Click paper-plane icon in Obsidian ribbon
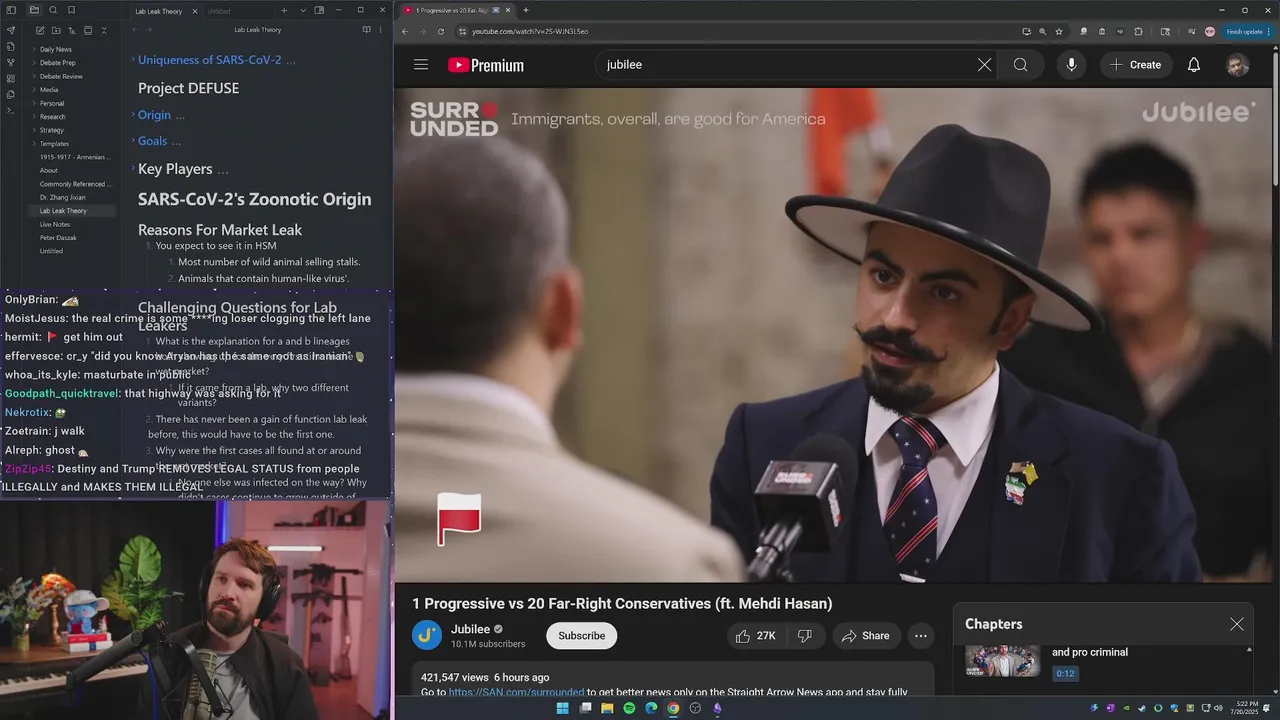 [x=11, y=30]
